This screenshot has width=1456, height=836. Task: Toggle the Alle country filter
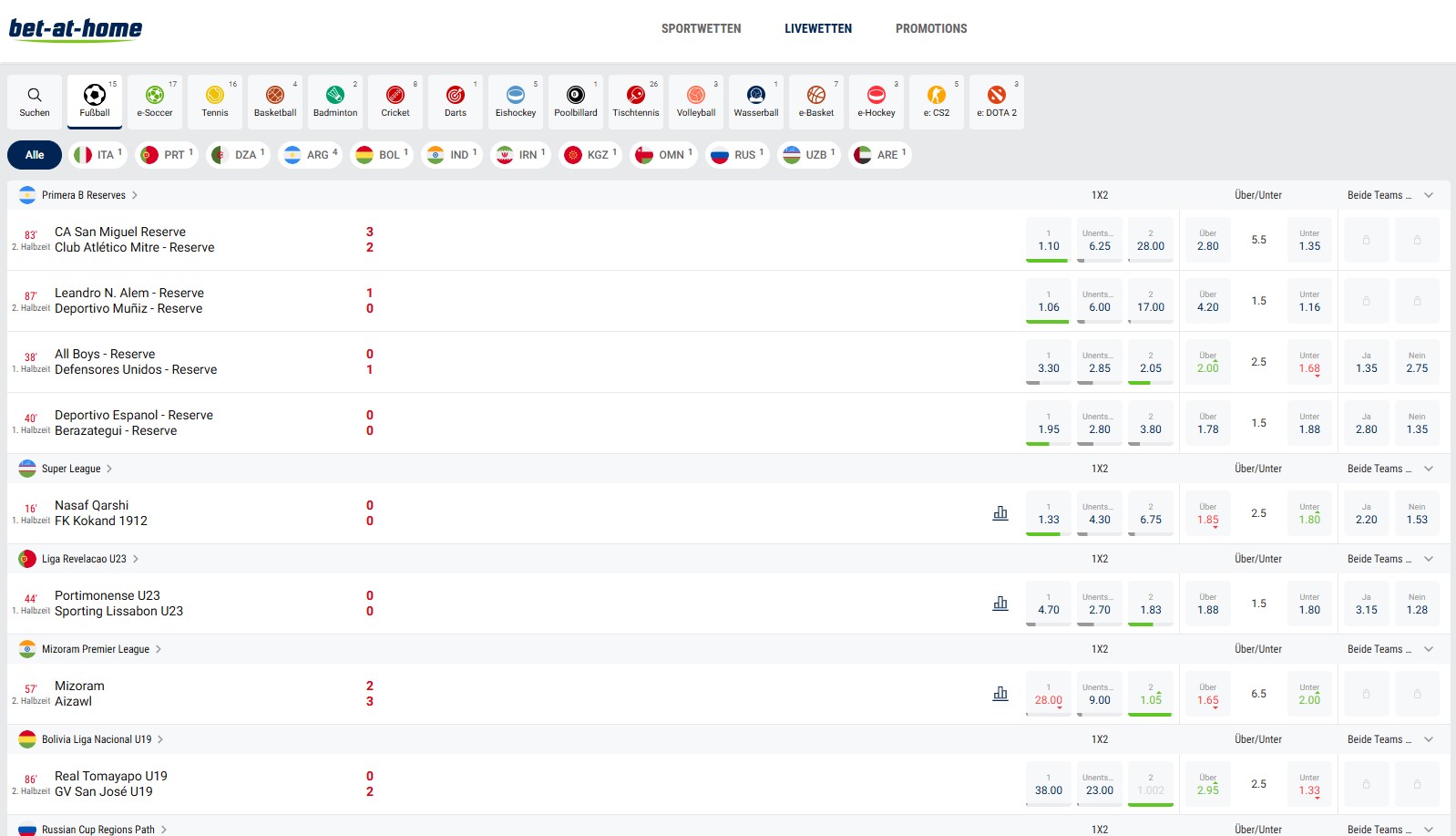[35, 155]
